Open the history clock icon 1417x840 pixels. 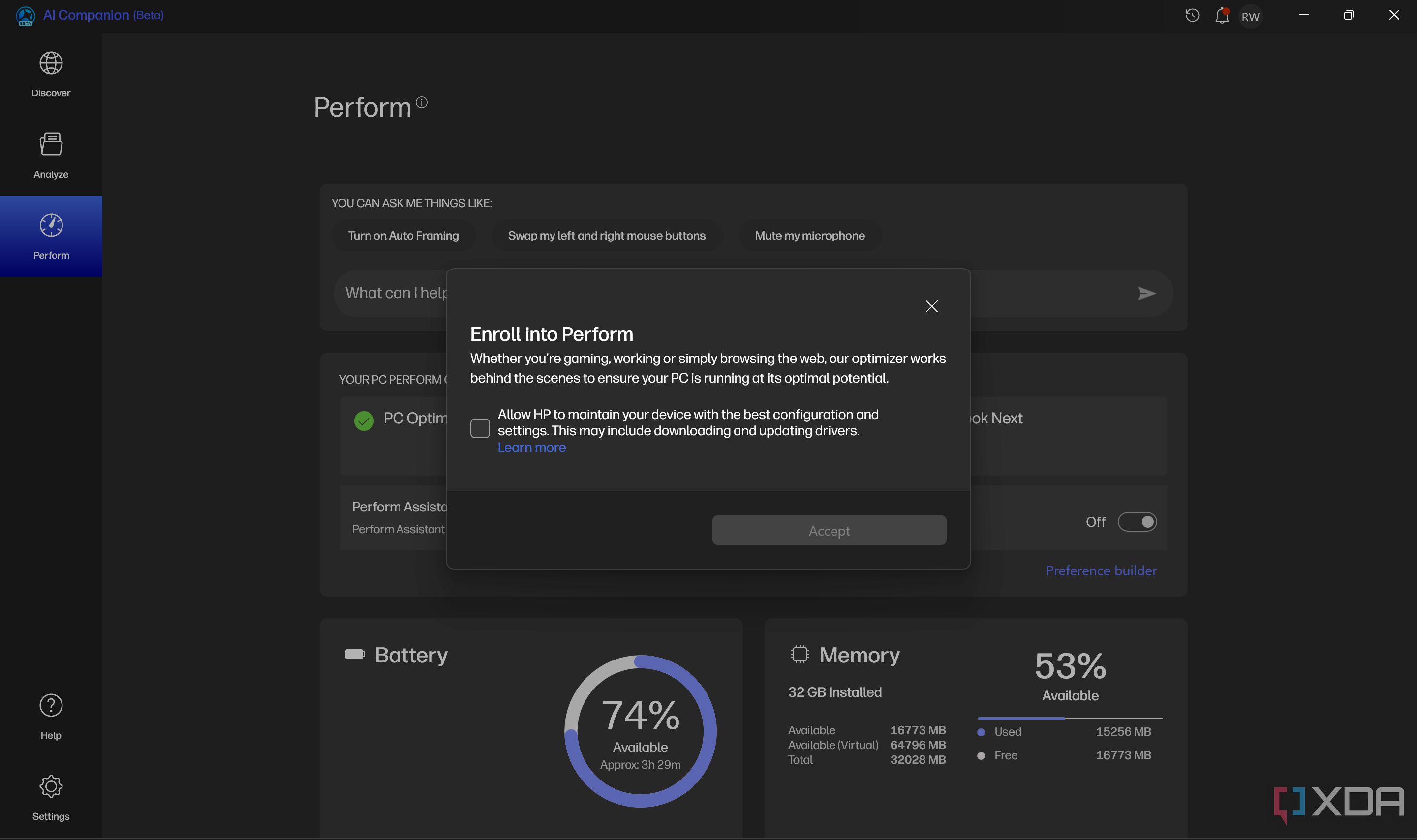point(1192,15)
